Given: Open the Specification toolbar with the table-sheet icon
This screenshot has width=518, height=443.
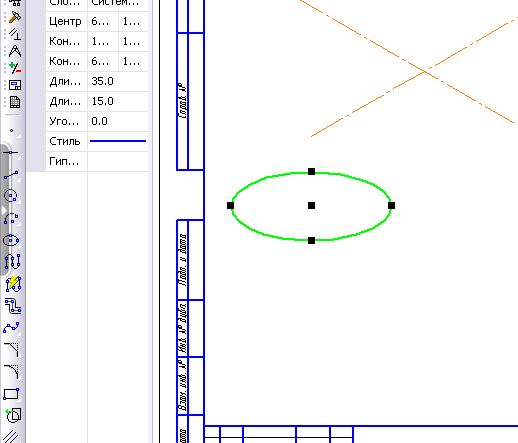Looking at the screenshot, I should coord(15,102).
